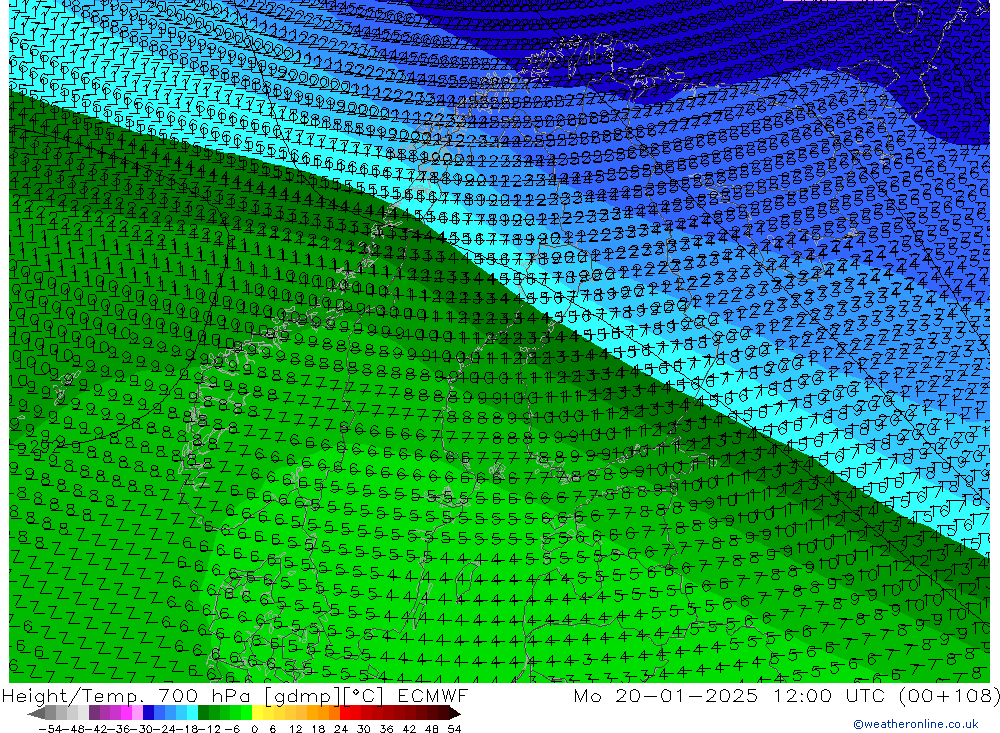Click the dark blue legend swatch above -30
This screenshot has height=733, width=1000.
(x=148, y=713)
